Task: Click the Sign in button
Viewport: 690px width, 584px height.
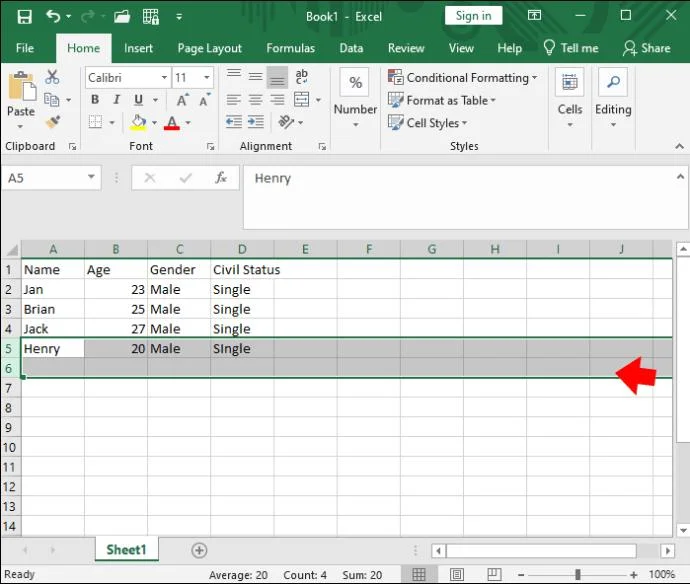Action: coord(473,16)
